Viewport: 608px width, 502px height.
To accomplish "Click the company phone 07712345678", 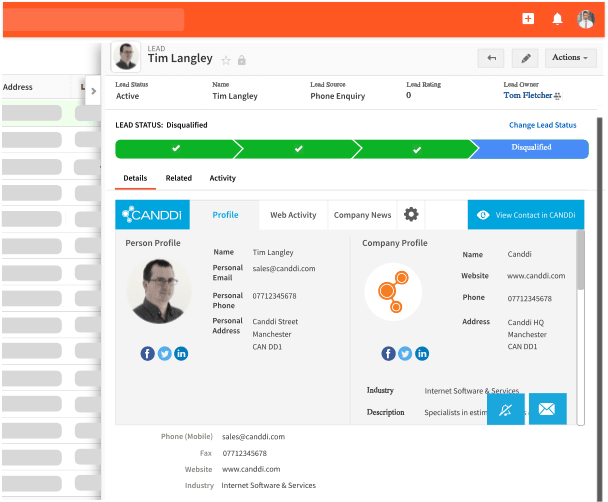I will point(529,298).
